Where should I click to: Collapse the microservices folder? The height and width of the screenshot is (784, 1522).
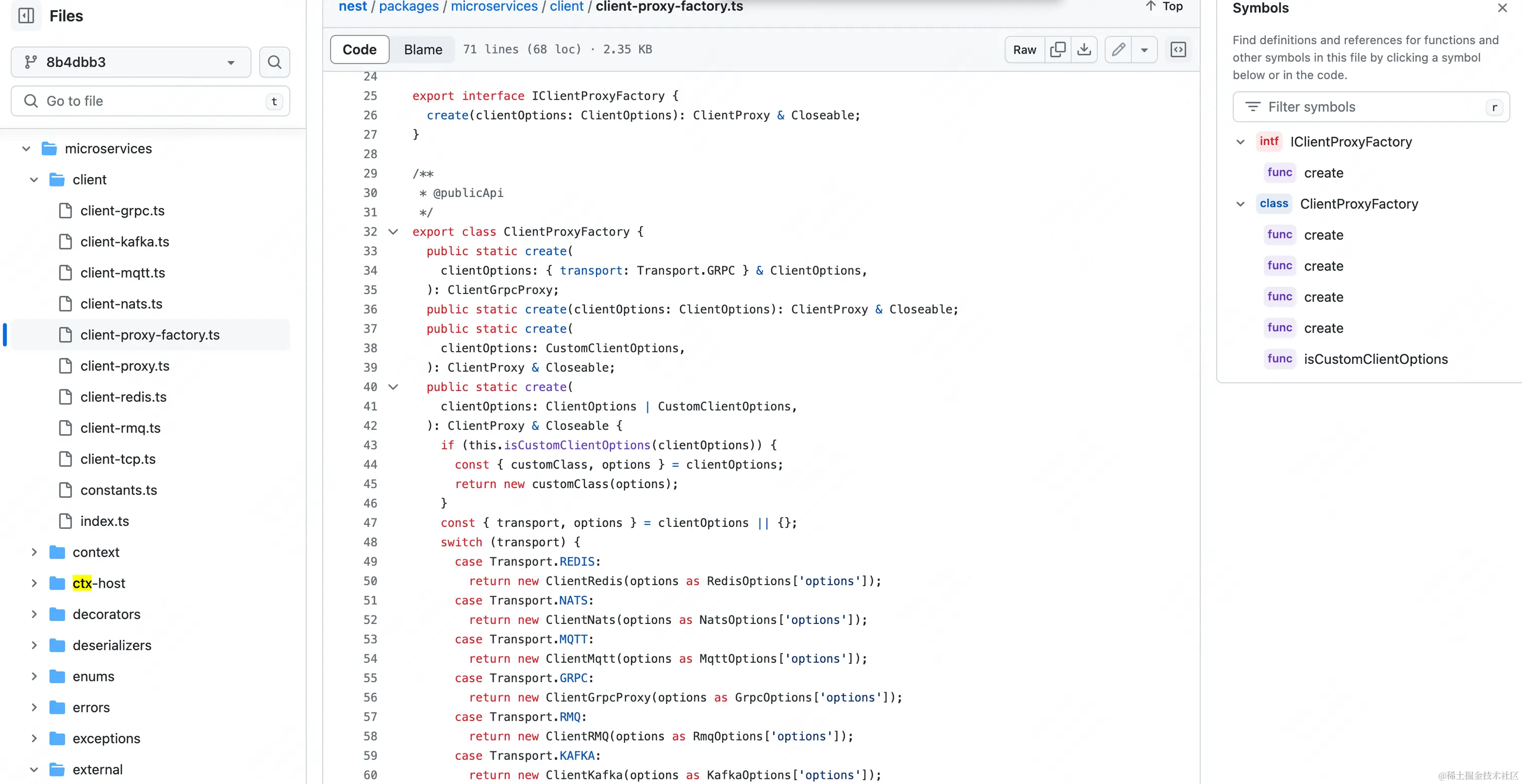click(26, 149)
